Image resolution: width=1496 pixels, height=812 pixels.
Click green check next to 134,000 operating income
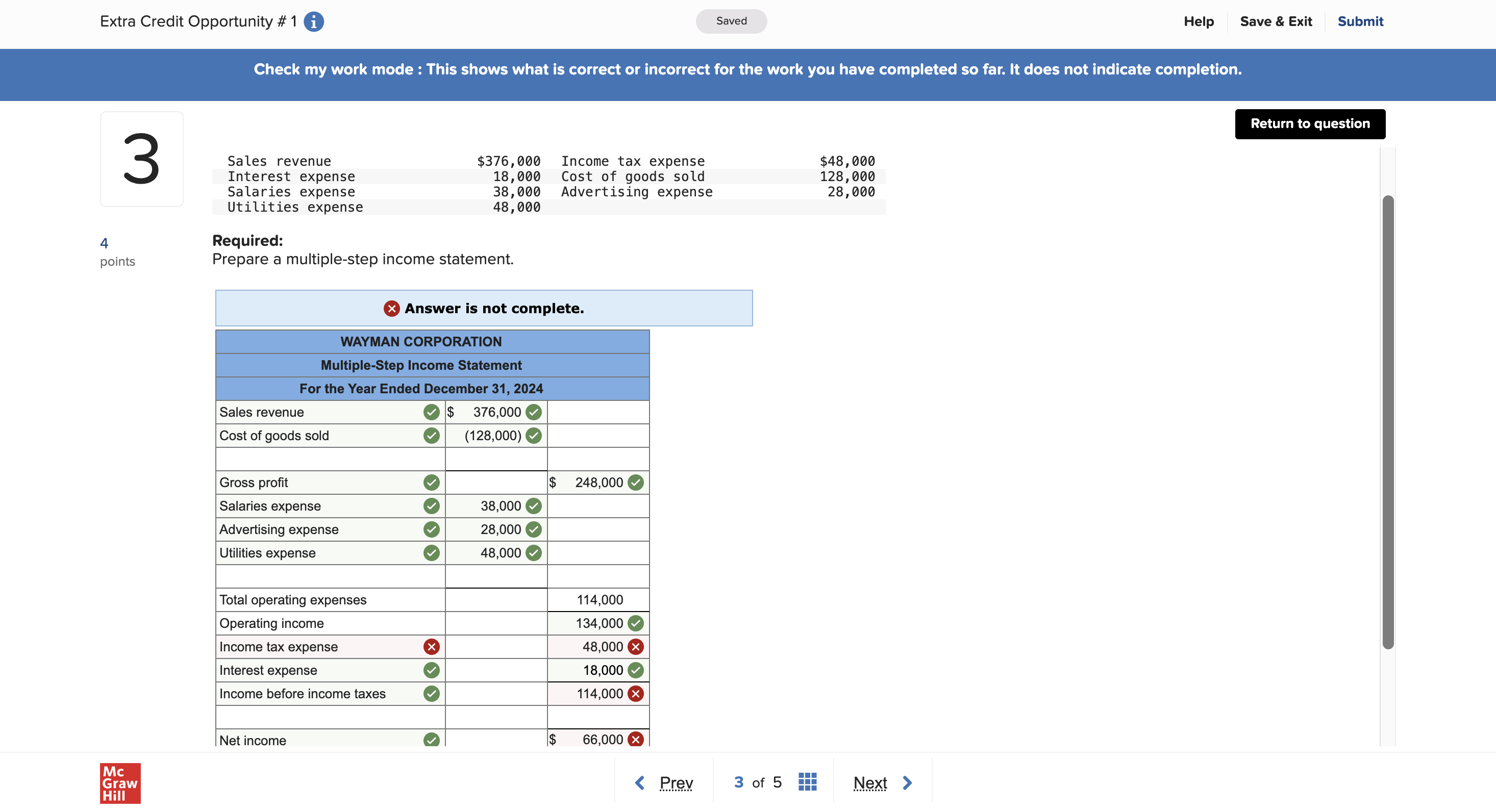click(x=636, y=623)
